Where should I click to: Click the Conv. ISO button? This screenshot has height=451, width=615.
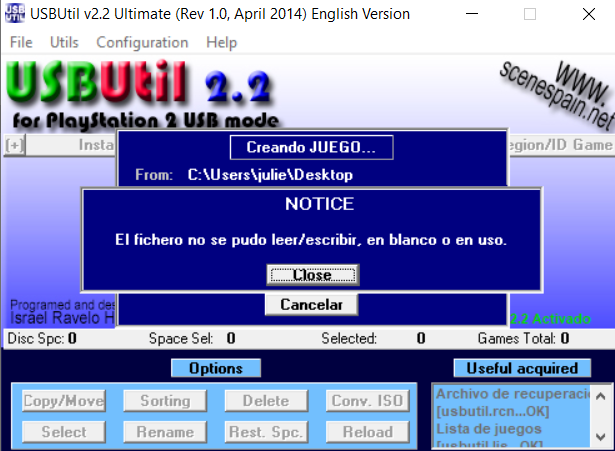click(x=368, y=401)
